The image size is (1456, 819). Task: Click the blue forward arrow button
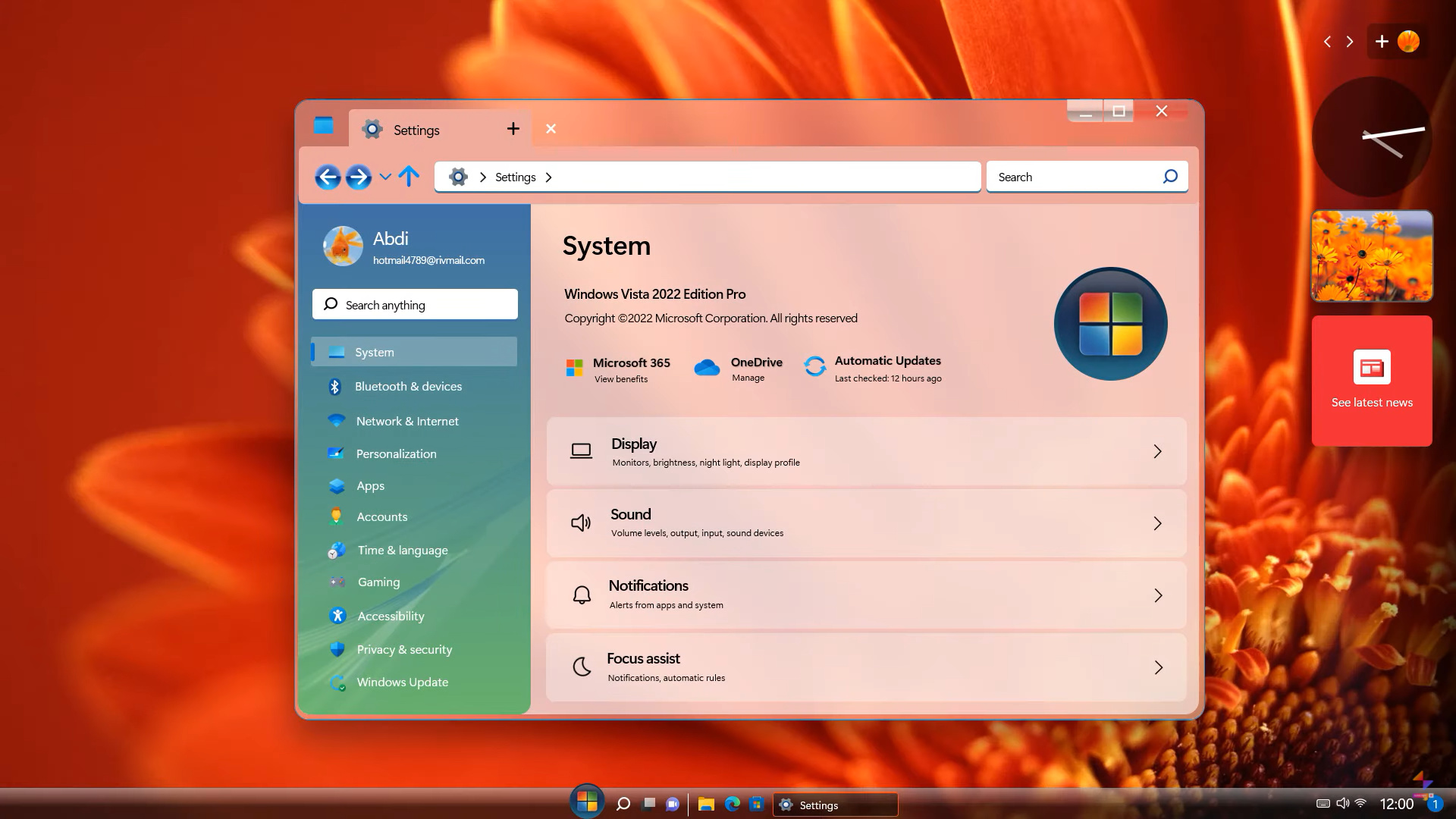[x=358, y=177]
